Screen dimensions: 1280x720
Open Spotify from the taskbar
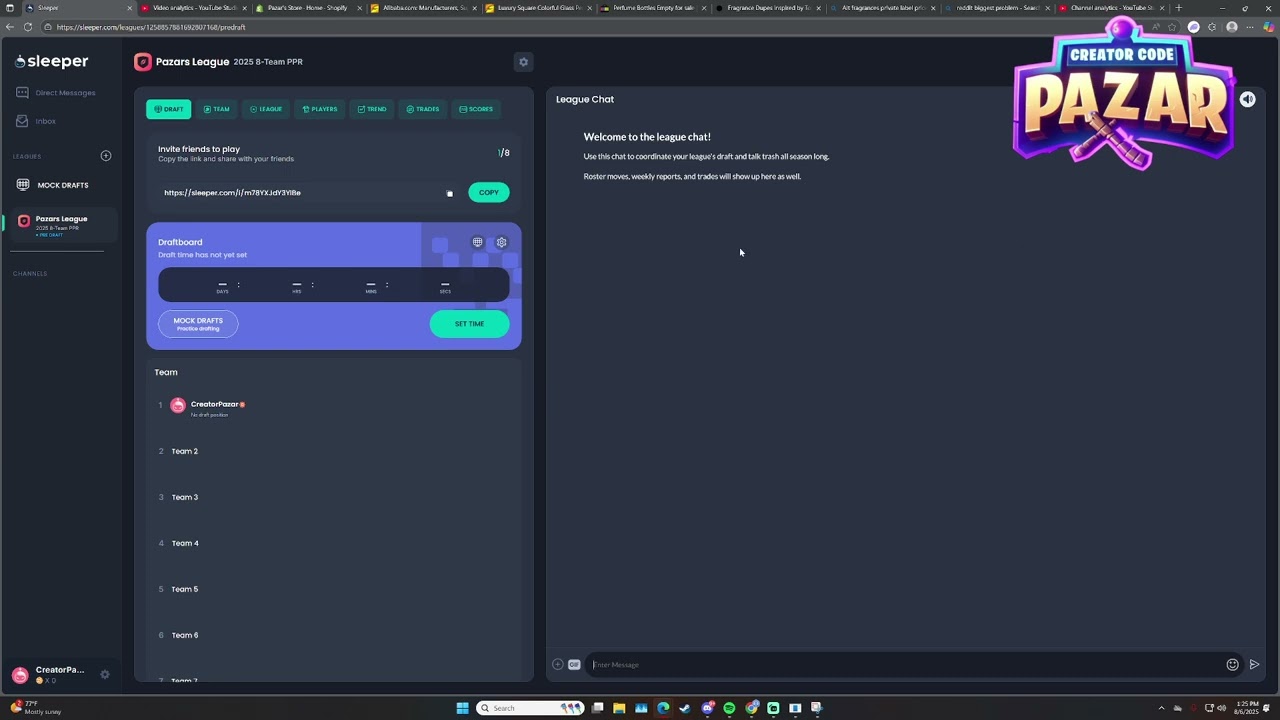[729, 708]
